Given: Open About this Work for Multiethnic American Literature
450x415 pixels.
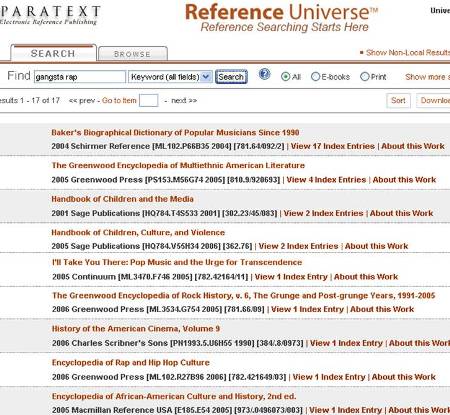Looking at the screenshot, I should coord(404,180).
